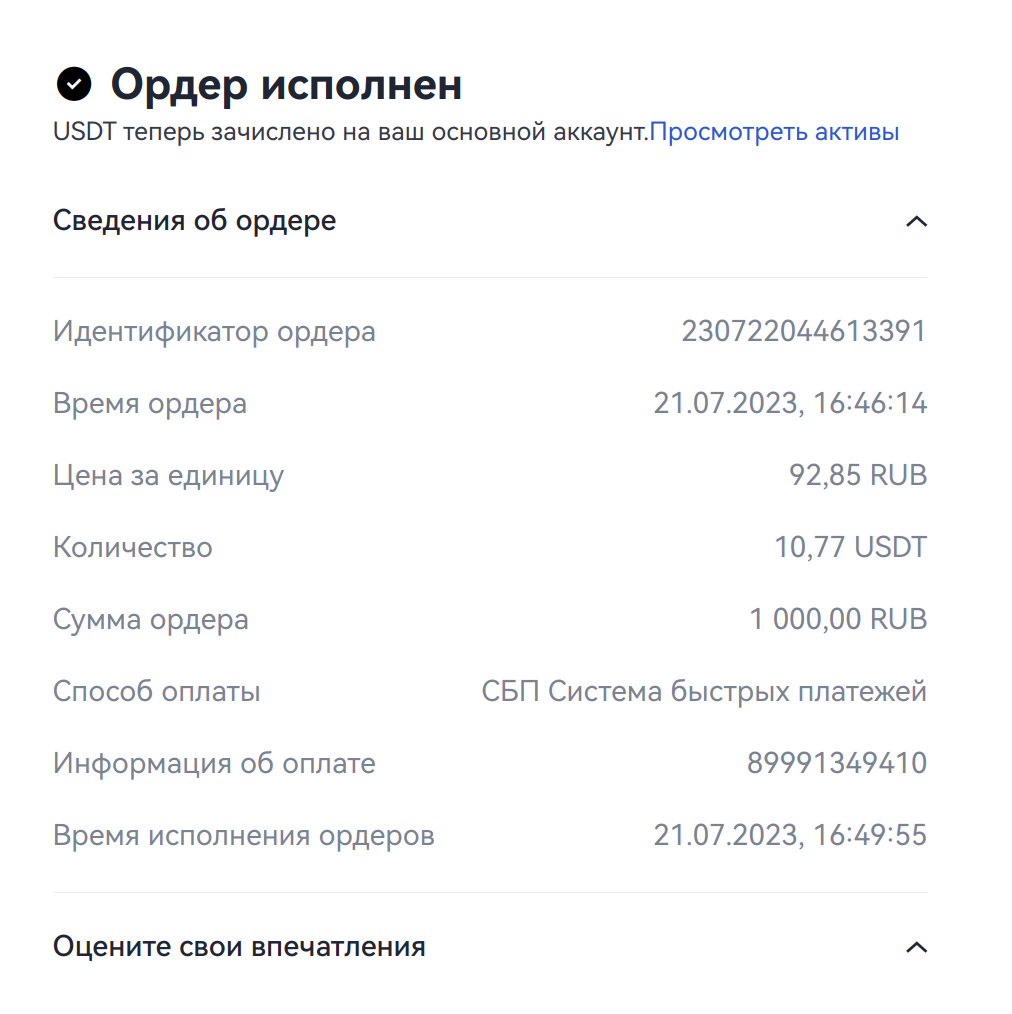Click the unit price 92,85 RUB
This screenshot has height=1014, width=1012.
[x=858, y=475]
